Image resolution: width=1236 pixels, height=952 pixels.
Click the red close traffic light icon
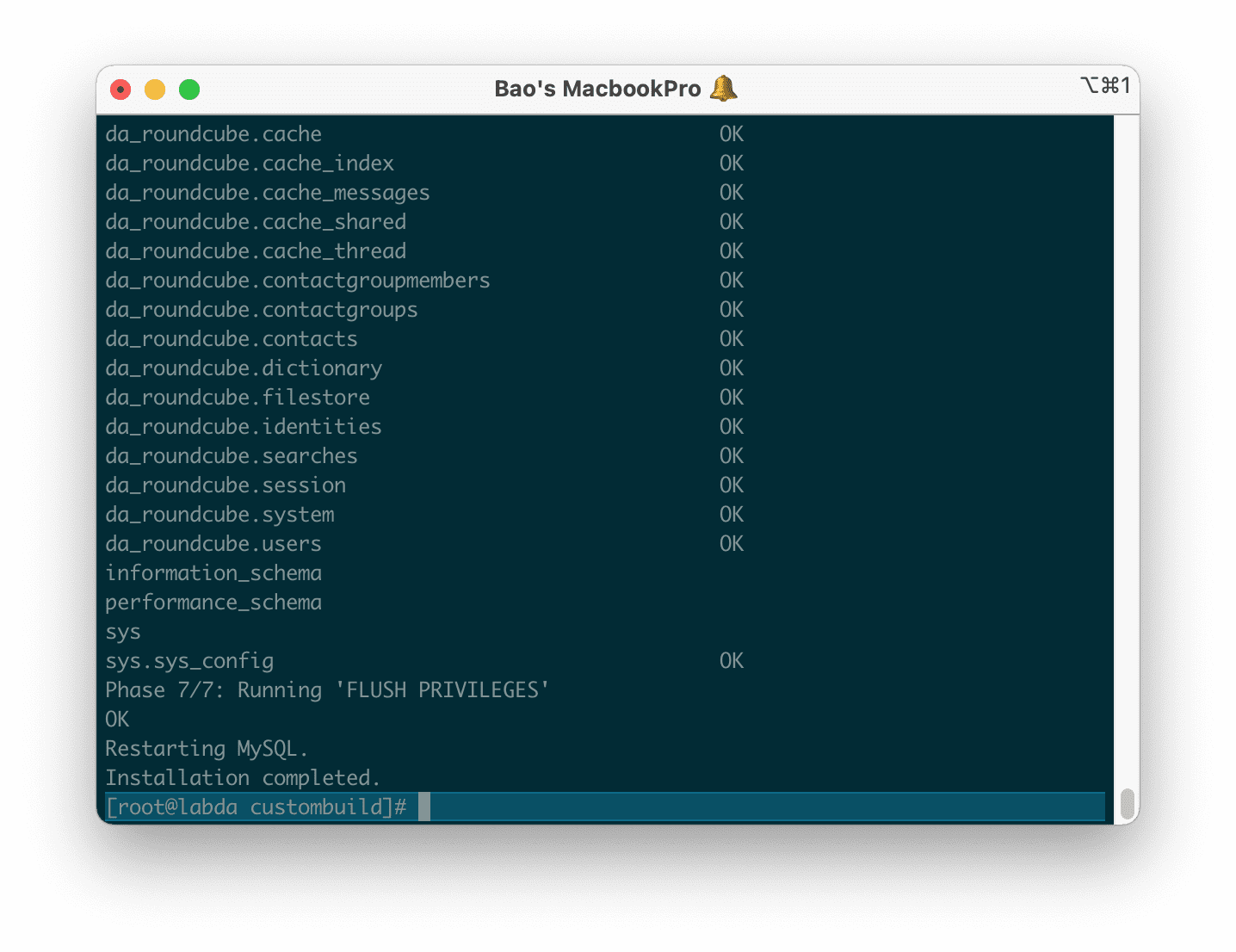tap(121, 89)
